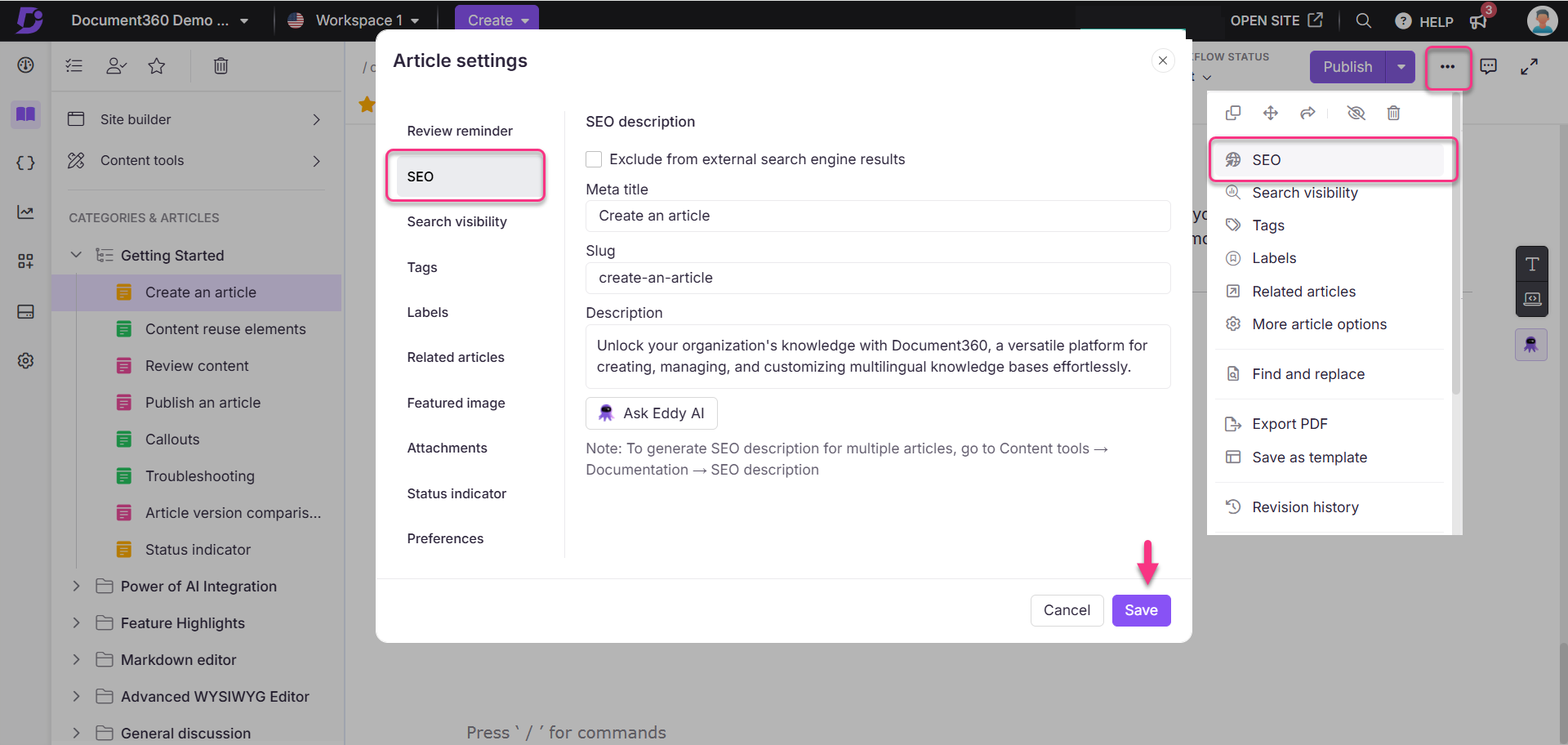This screenshot has height=745, width=1568.
Task: Click the Publish button
Action: tap(1347, 67)
